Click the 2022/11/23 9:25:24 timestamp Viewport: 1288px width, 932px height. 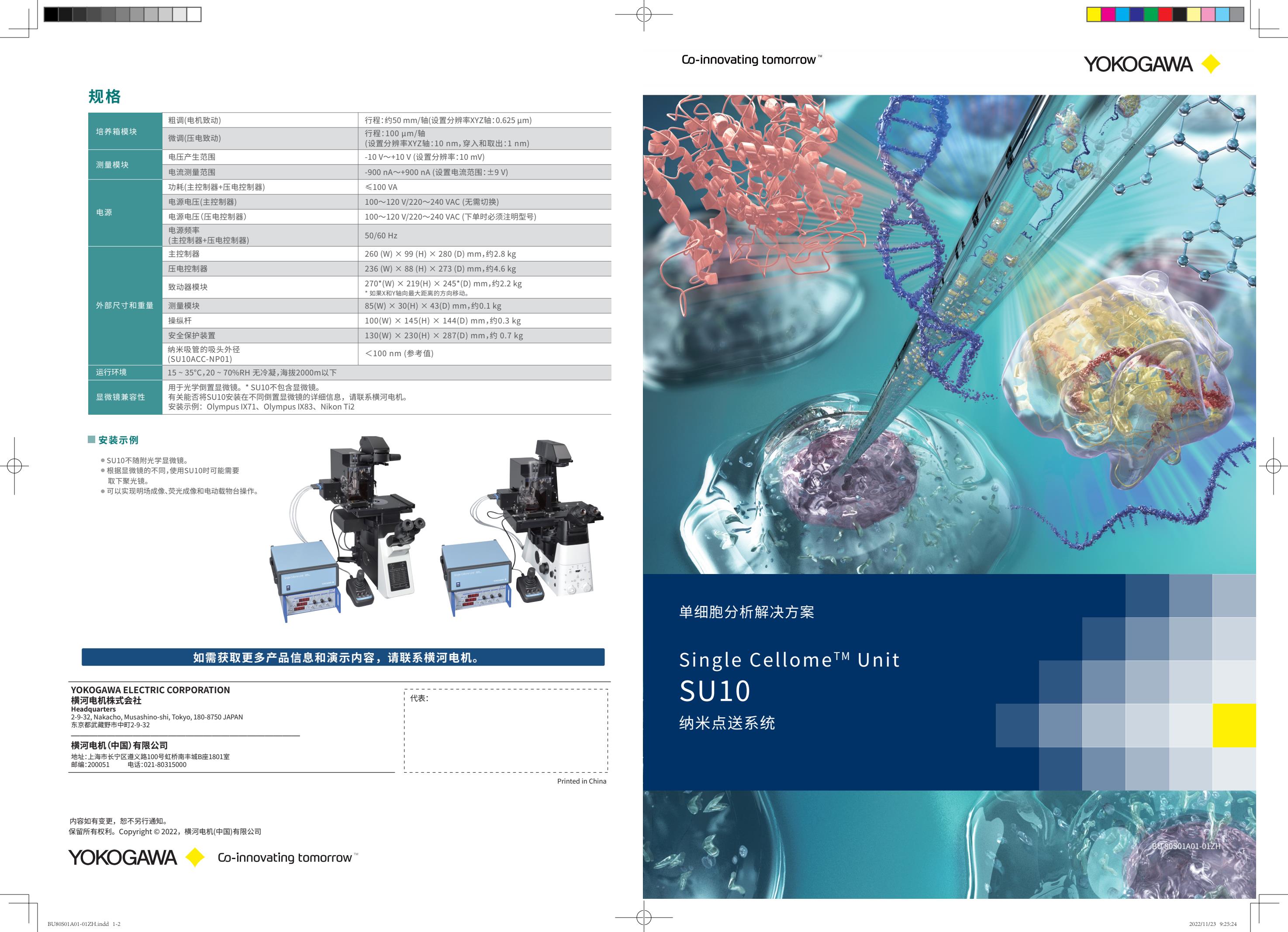coord(1212,924)
